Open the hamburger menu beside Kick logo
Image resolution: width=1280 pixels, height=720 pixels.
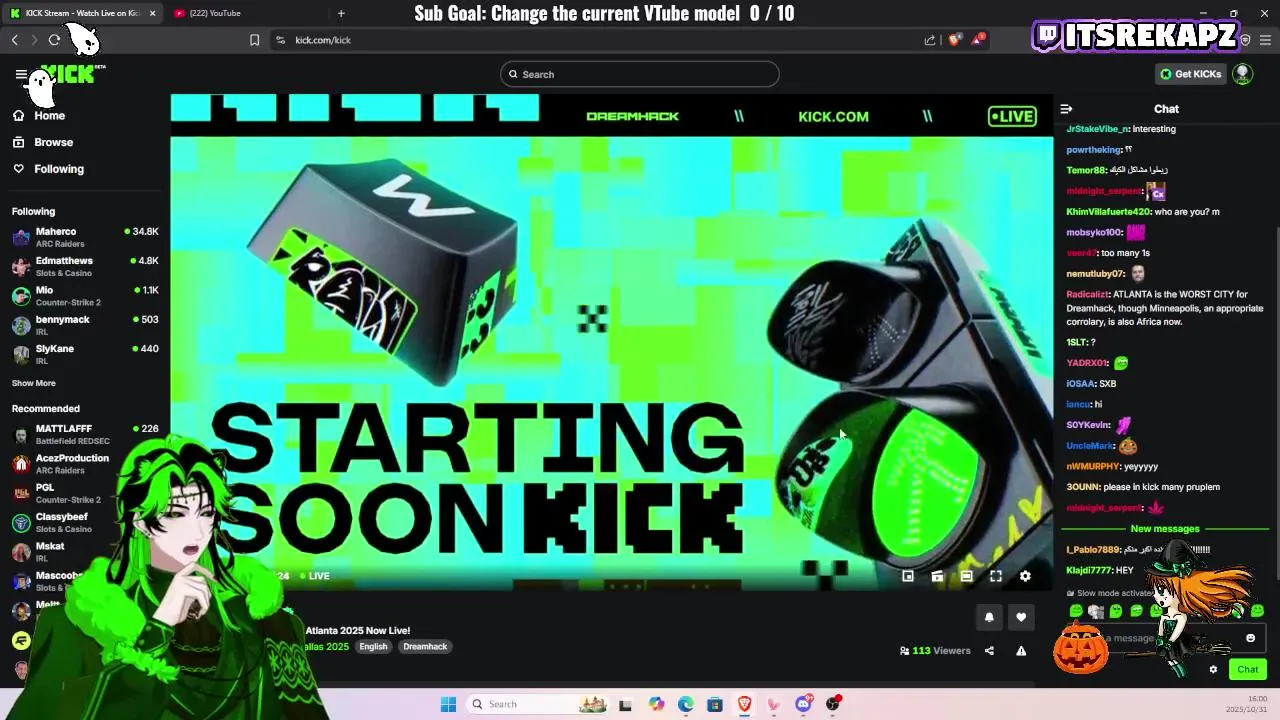click(x=21, y=74)
